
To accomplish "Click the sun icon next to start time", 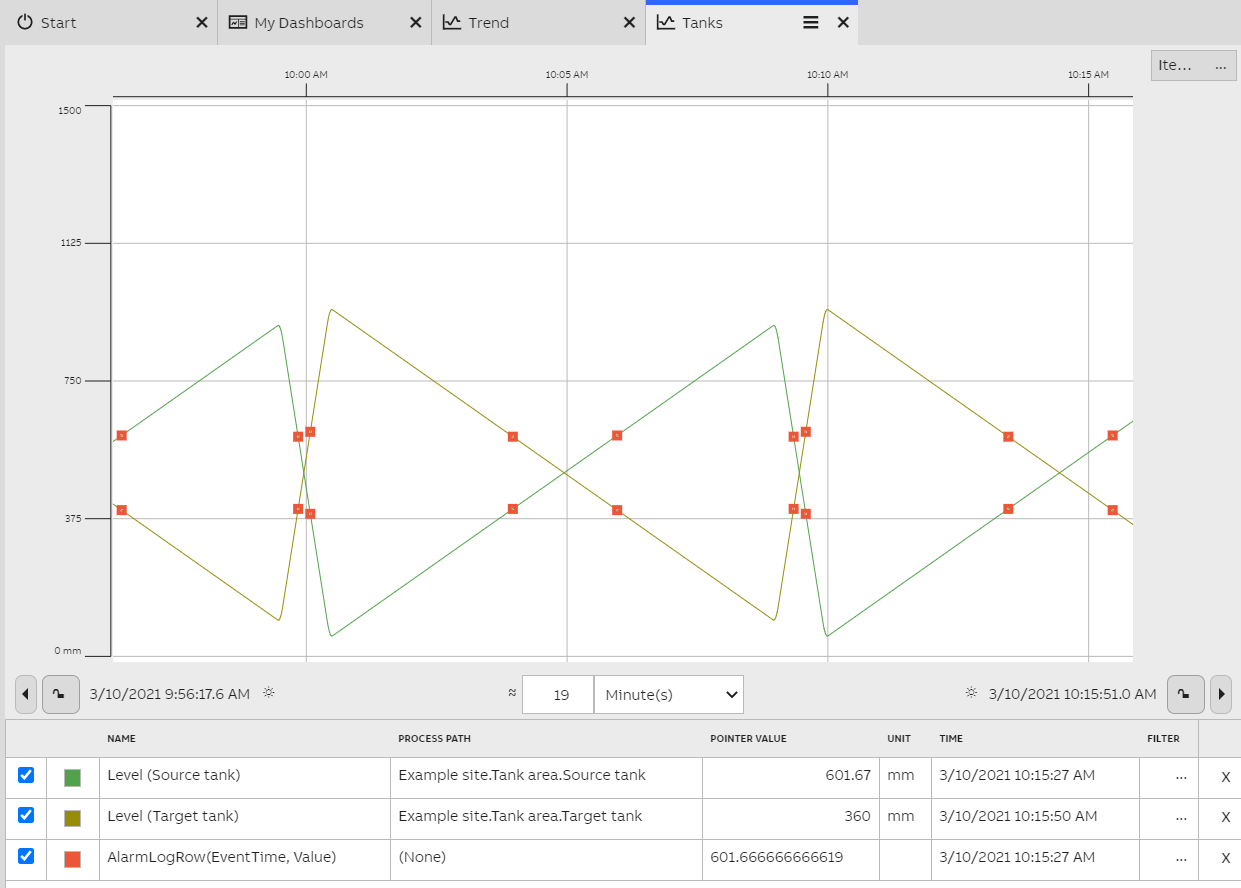I will [x=268, y=692].
